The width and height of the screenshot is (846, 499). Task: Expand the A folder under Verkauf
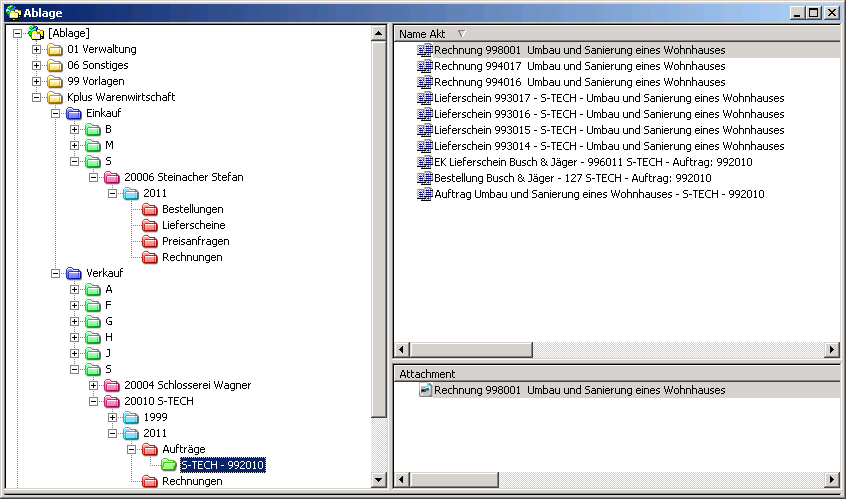[74, 290]
